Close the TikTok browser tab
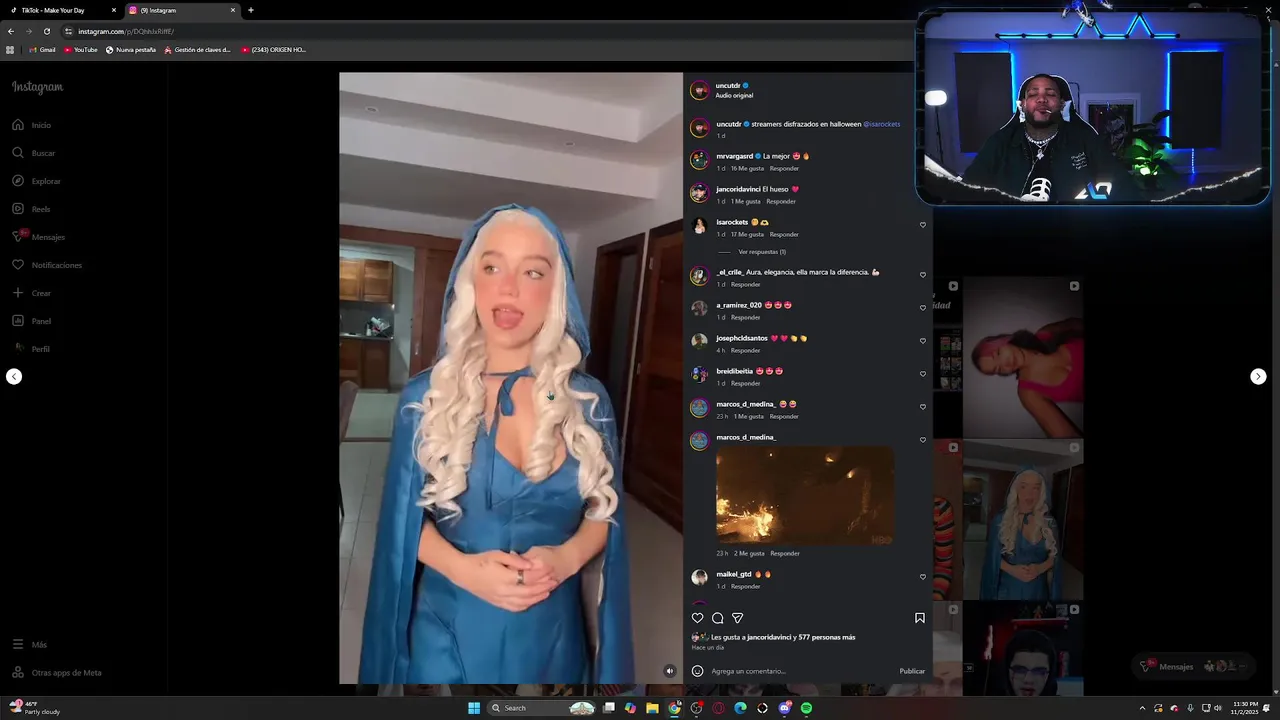1280x720 pixels. pos(114,10)
